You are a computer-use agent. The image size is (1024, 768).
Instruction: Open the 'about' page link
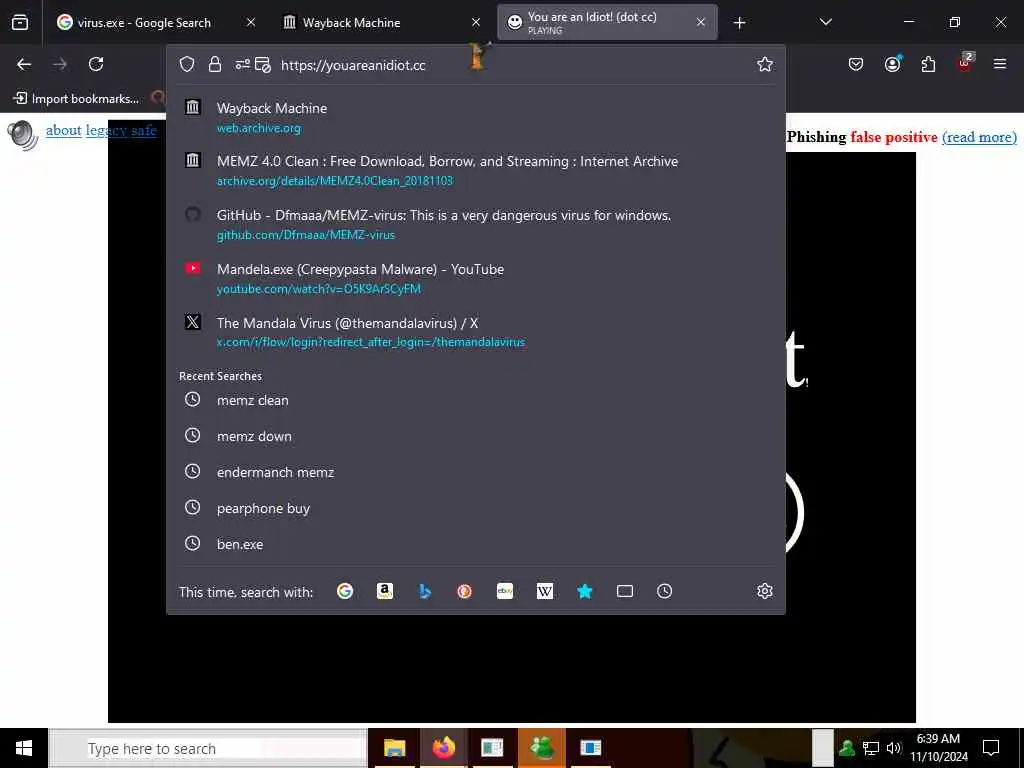[63, 131]
